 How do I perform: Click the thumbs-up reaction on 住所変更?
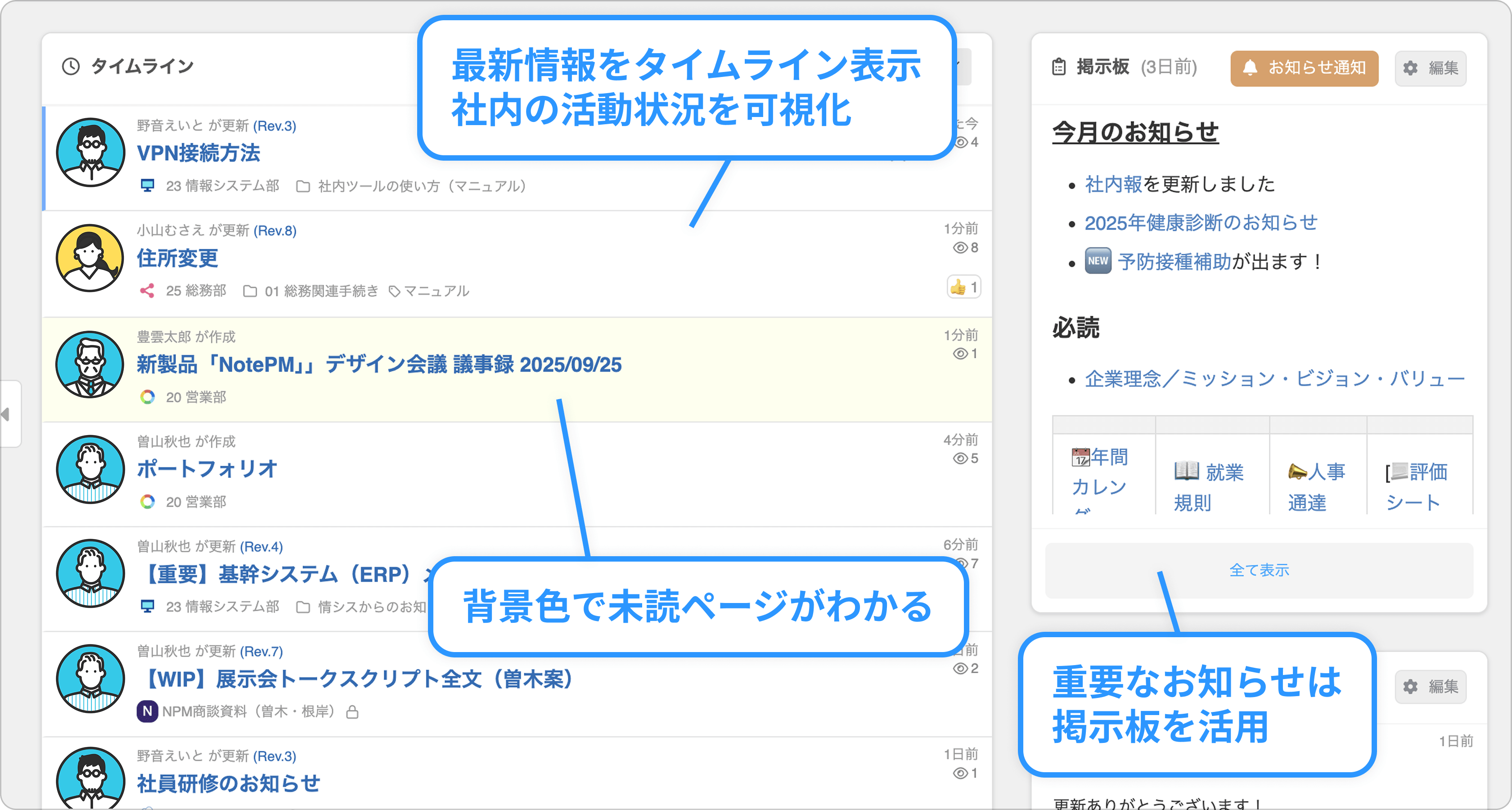[x=963, y=287]
